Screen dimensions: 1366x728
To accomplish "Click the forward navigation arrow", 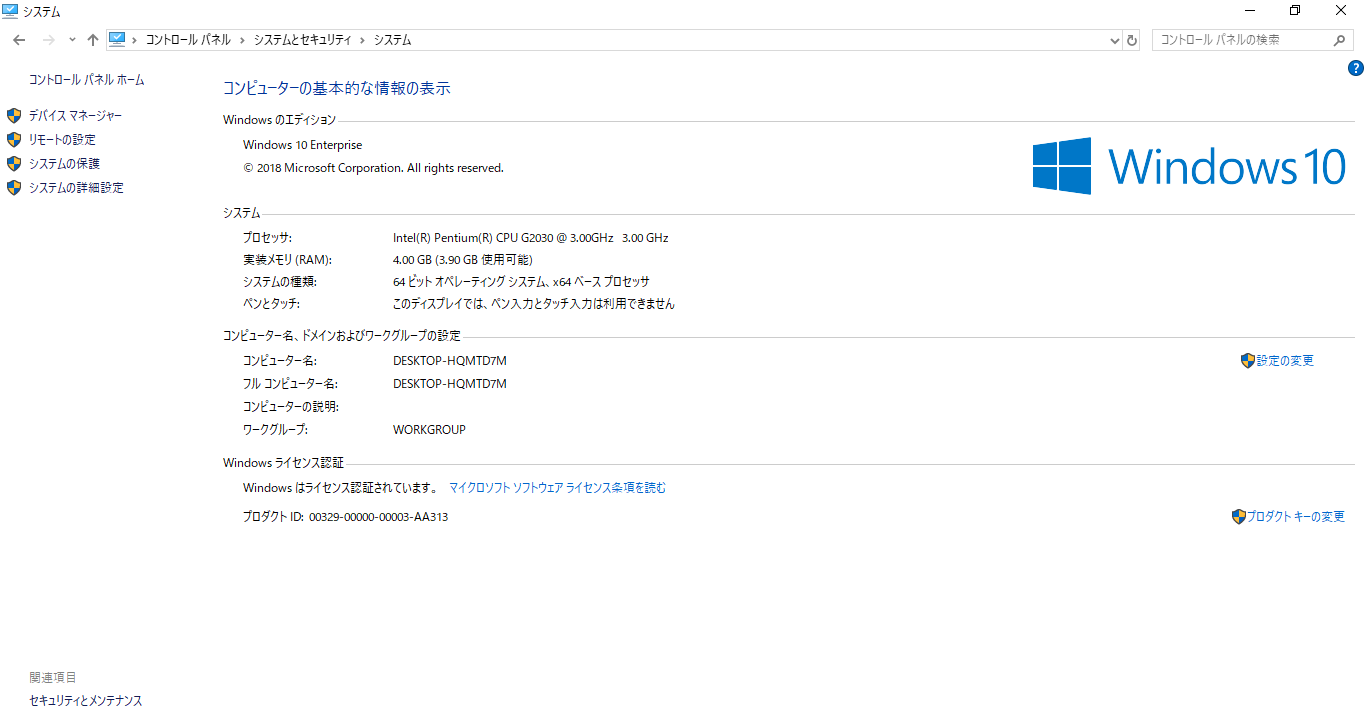I will pos(48,40).
